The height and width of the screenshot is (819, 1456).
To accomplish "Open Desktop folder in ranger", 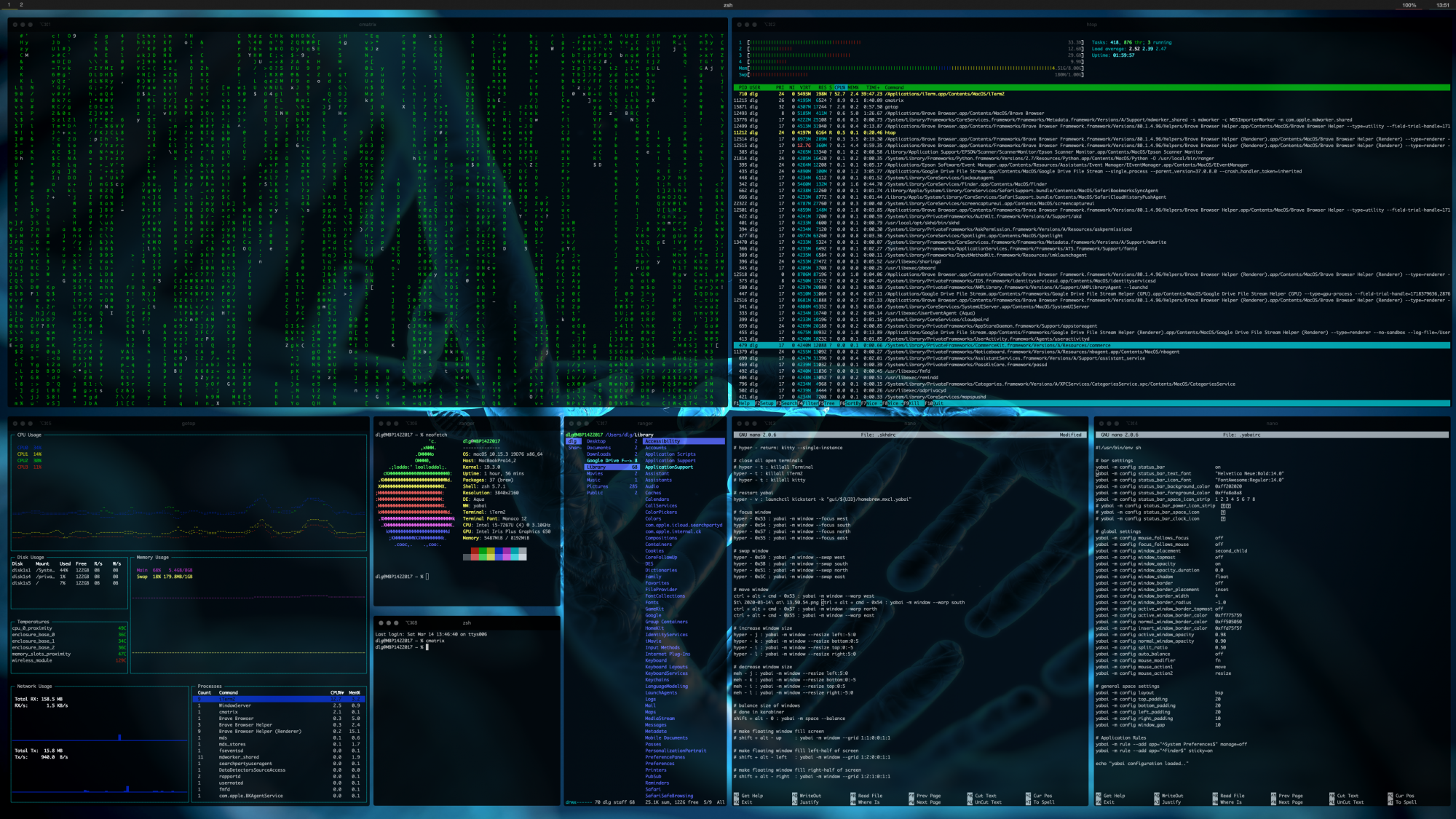I will (x=612, y=441).
